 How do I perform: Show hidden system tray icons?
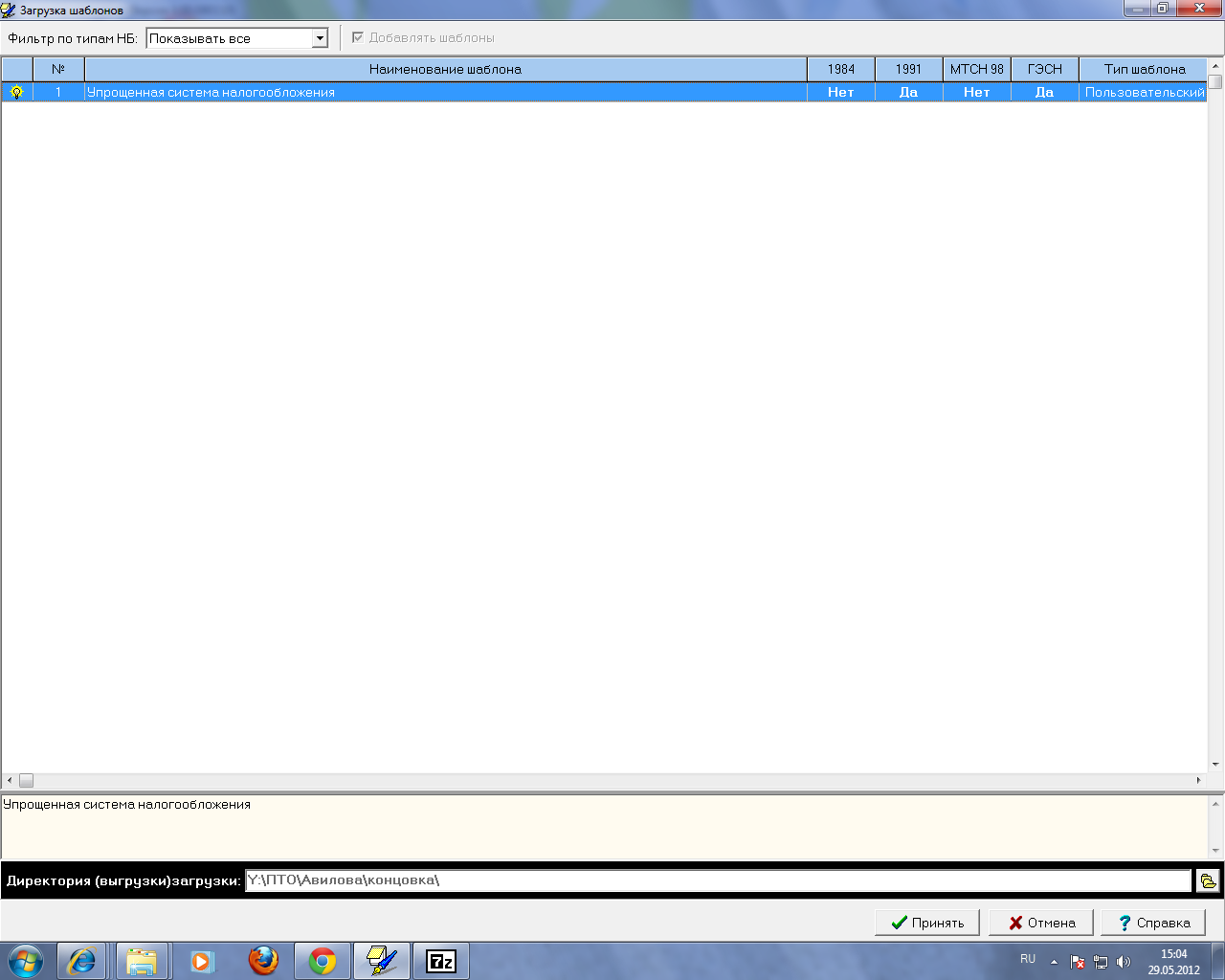1054,962
